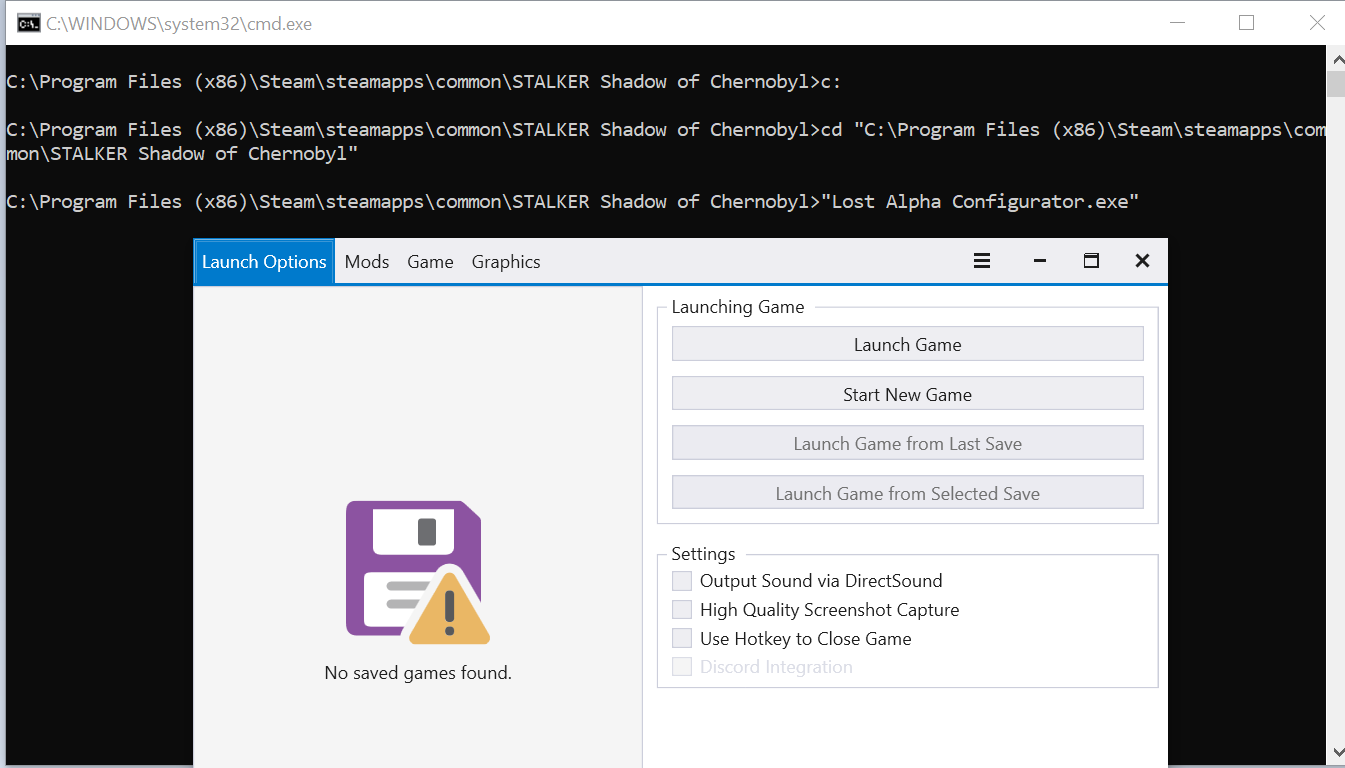The height and width of the screenshot is (768, 1345).
Task: Open the configurator hamburger menu icon
Action: click(982, 261)
